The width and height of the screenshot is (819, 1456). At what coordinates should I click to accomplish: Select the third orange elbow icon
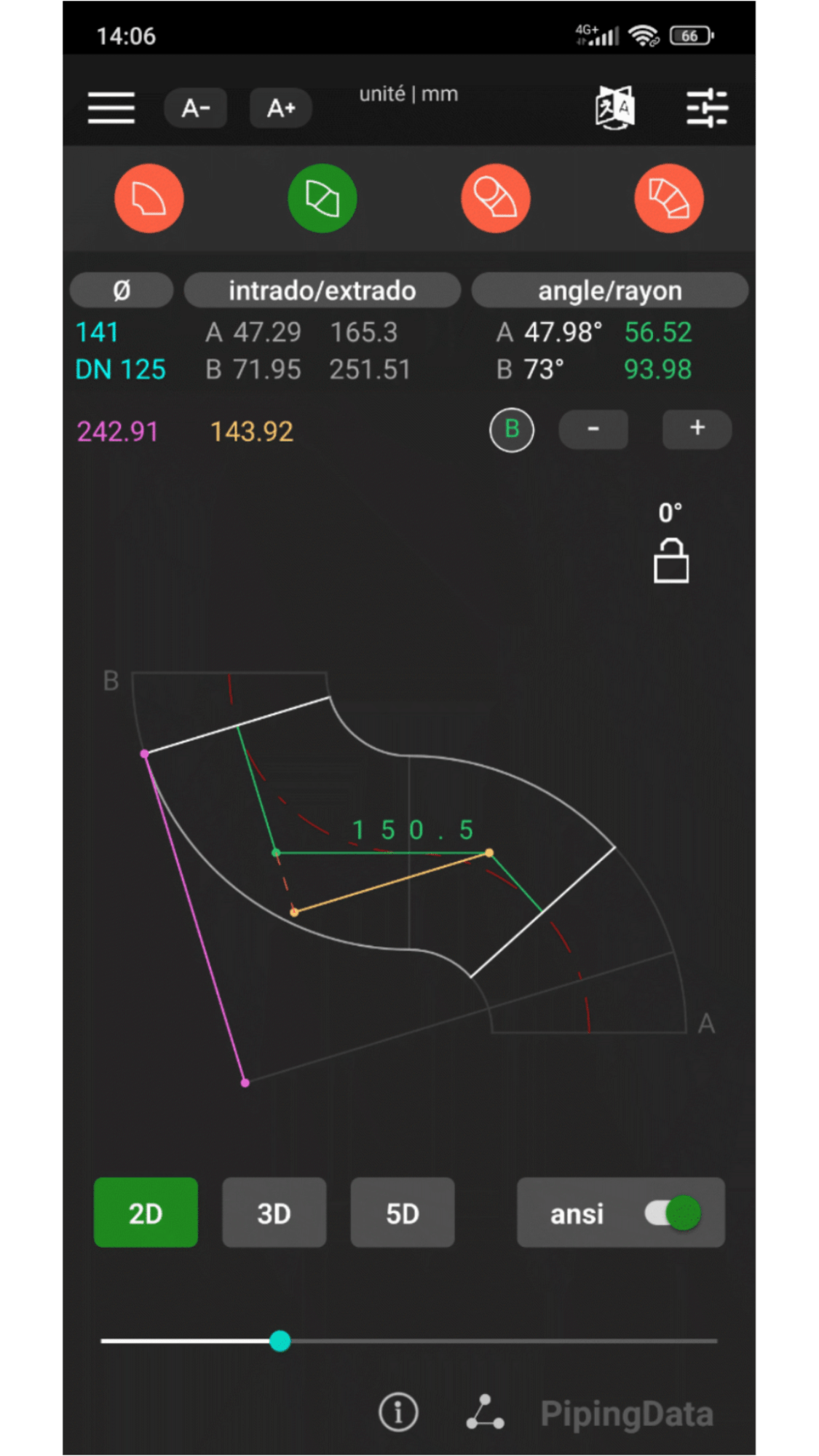coord(495,198)
